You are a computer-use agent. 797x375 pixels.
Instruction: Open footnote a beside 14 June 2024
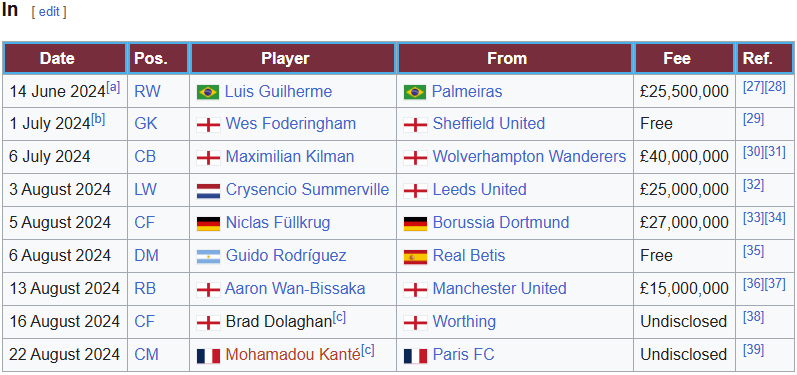click(113, 87)
